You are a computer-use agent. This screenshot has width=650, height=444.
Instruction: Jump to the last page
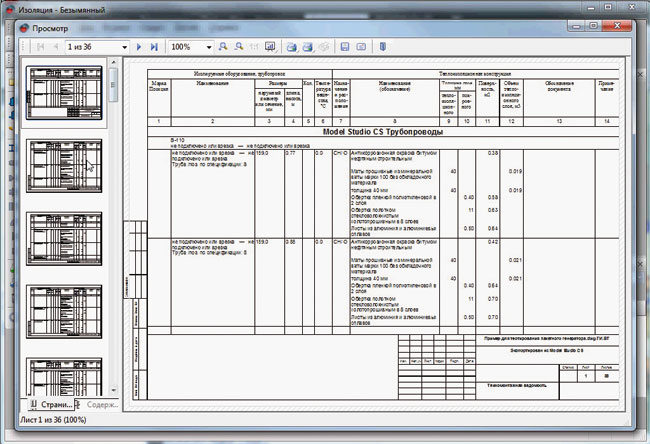tap(154, 47)
